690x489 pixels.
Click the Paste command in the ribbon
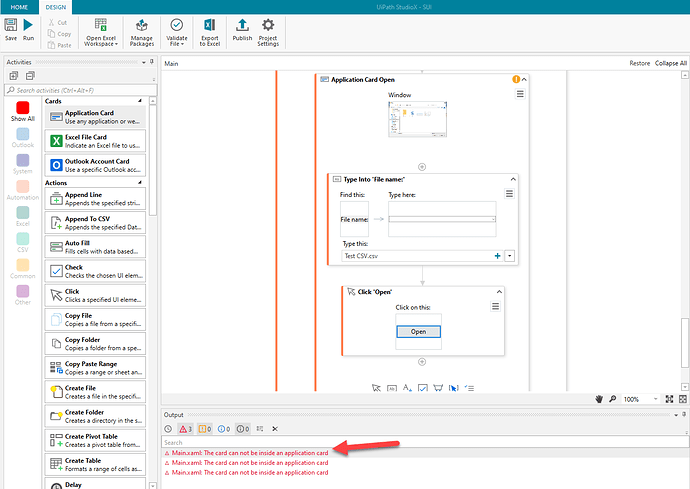[x=59, y=45]
